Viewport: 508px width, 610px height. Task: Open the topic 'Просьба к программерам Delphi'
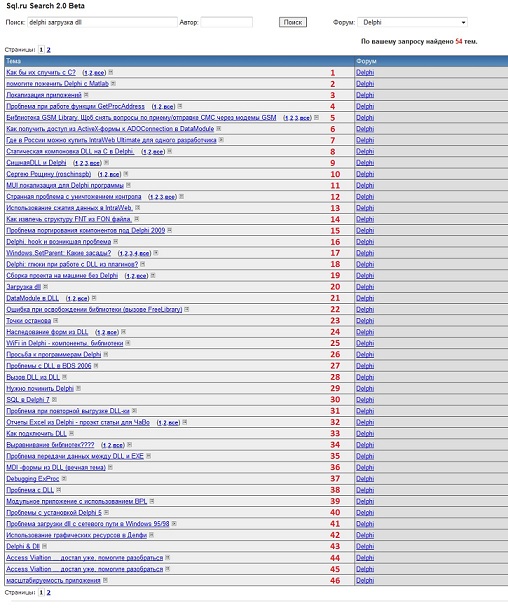(x=54, y=355)
